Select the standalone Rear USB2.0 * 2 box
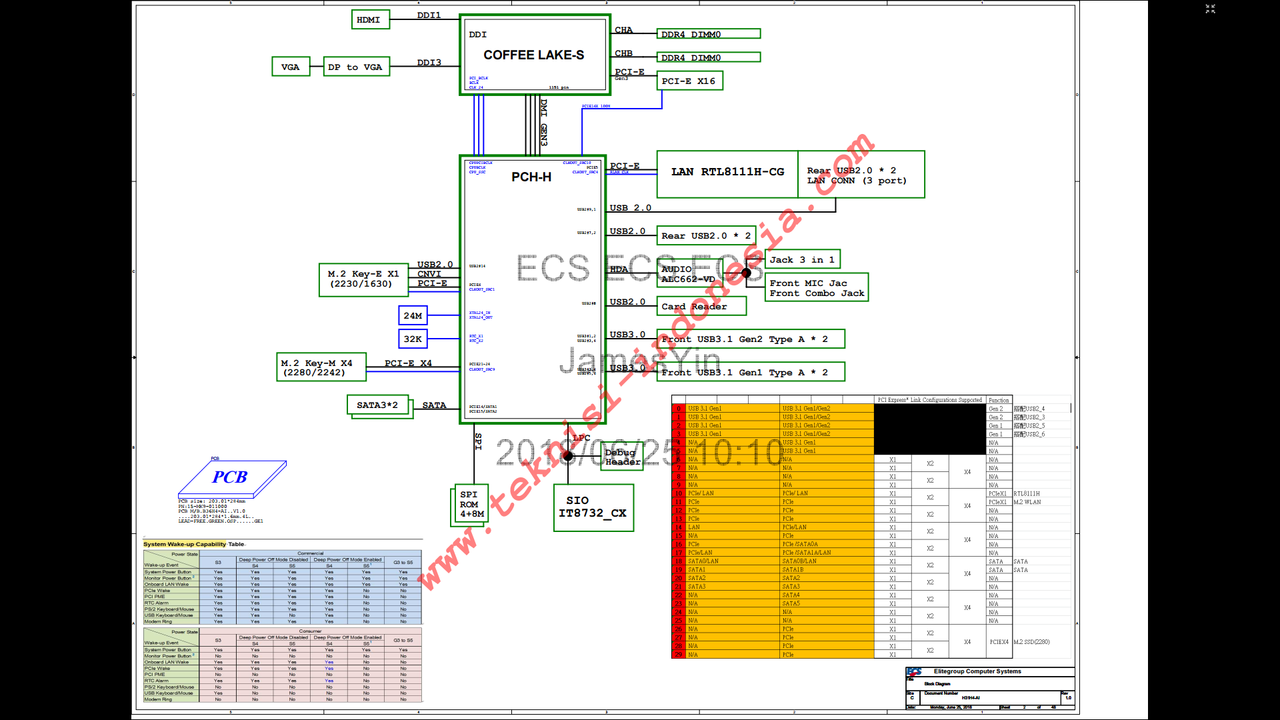 pyautogui.click(x=706, y=236)
